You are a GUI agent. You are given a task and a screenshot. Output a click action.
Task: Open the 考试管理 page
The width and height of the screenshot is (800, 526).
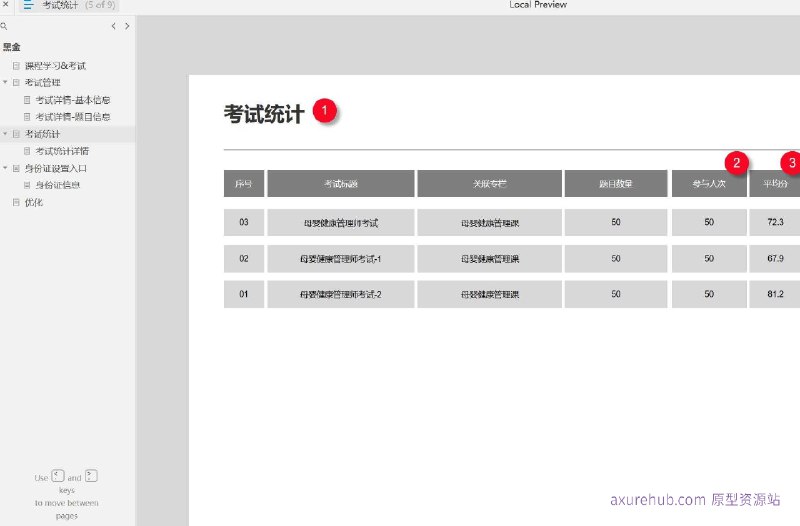pos(42,83)
